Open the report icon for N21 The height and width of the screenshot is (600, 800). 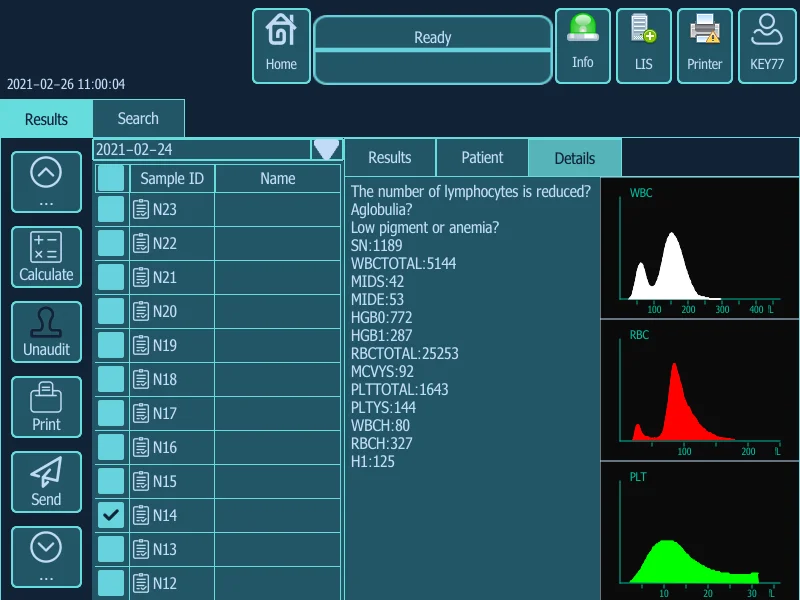(141, 277)
